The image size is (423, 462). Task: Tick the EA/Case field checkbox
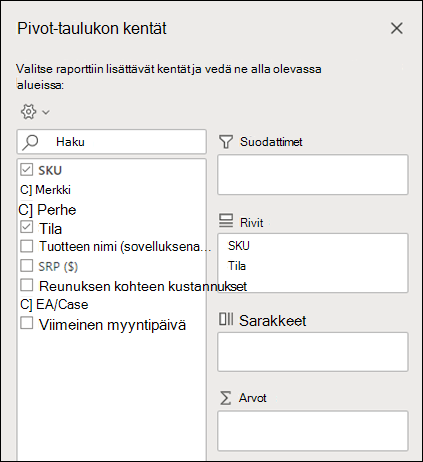26,305
